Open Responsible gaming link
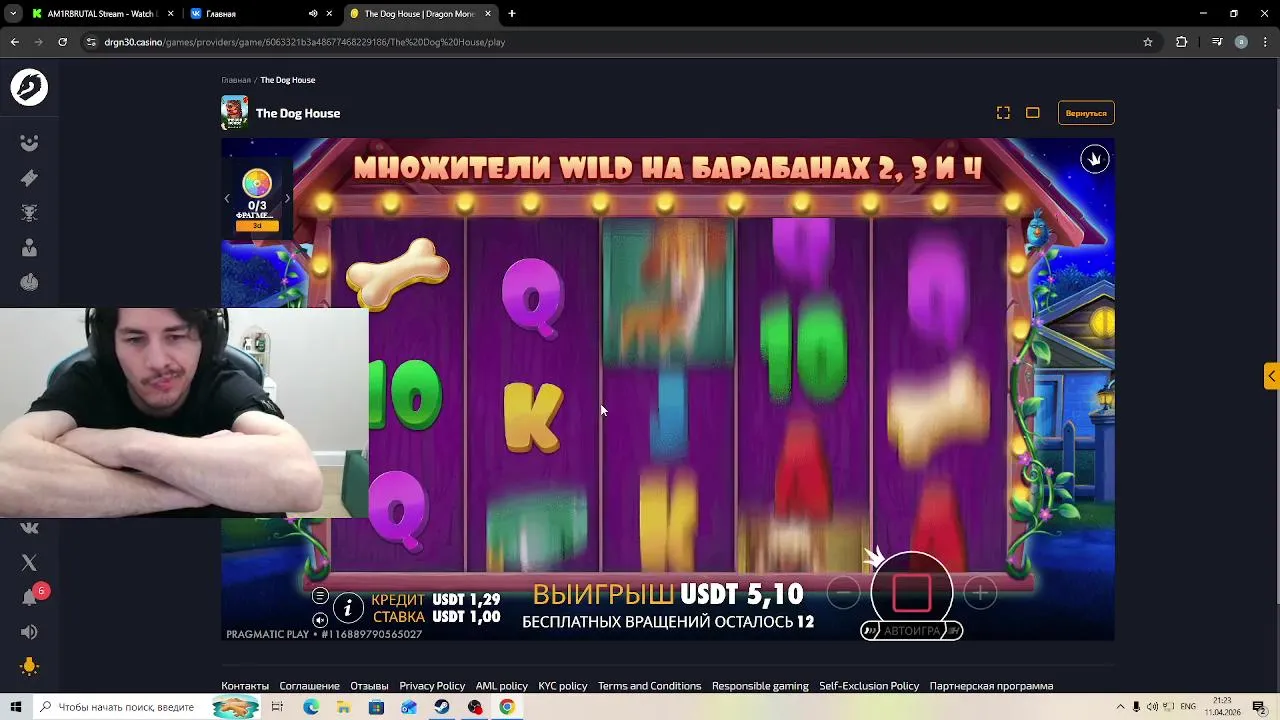The image size is (1280, 720). (760, 686)
